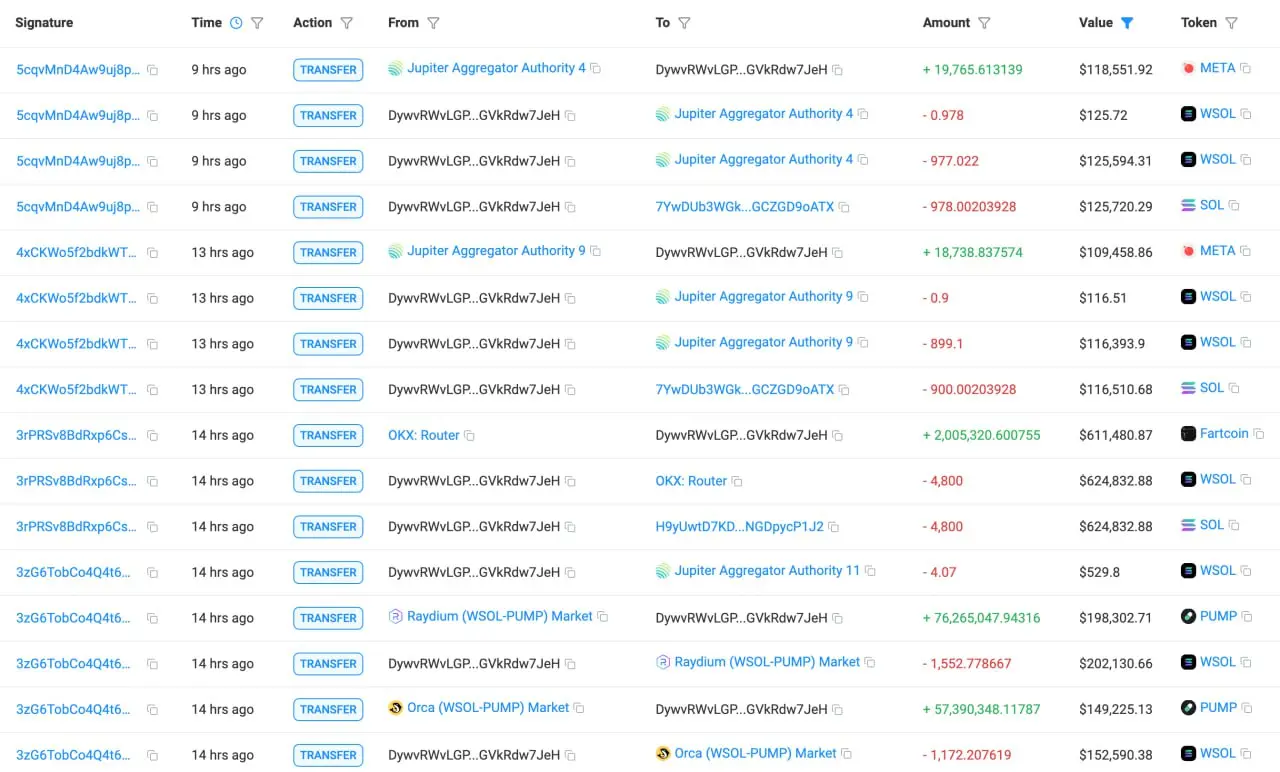Open the Fartcoin token page
The image size is (1280, 772).
click(1224, 434)
